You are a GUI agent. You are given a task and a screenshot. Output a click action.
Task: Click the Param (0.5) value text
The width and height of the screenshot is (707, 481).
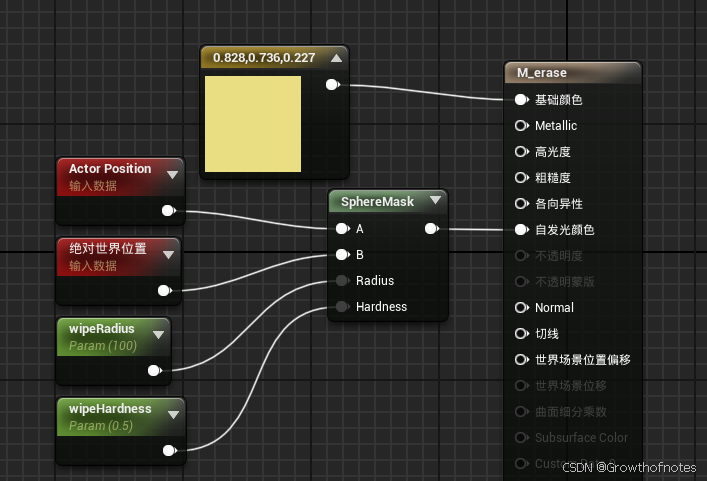101,426
